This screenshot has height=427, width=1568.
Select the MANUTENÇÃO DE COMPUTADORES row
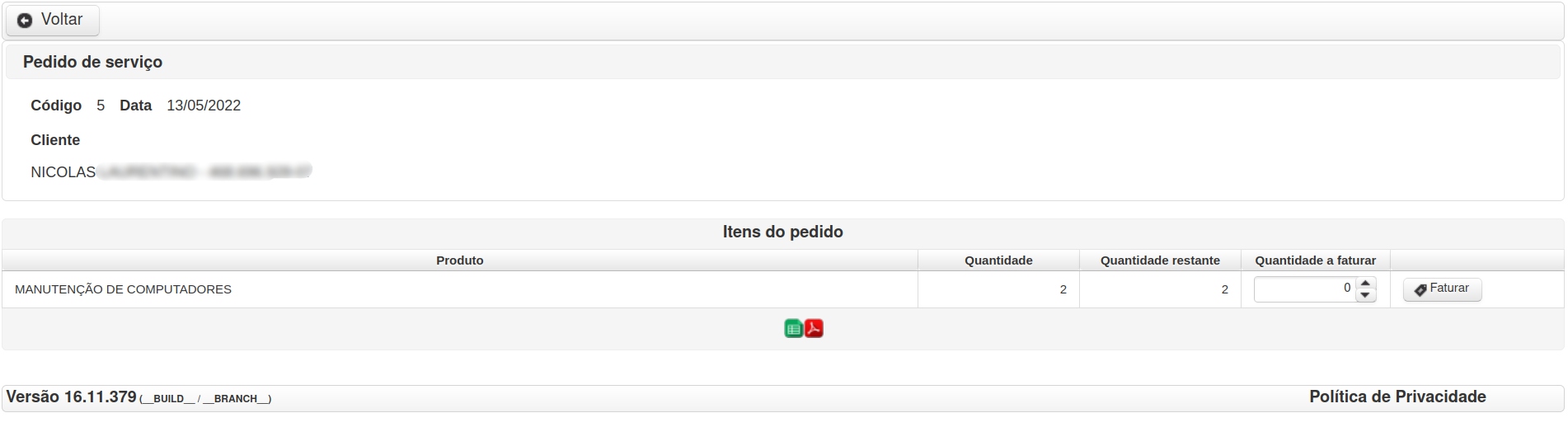click(x=782, y=289)
